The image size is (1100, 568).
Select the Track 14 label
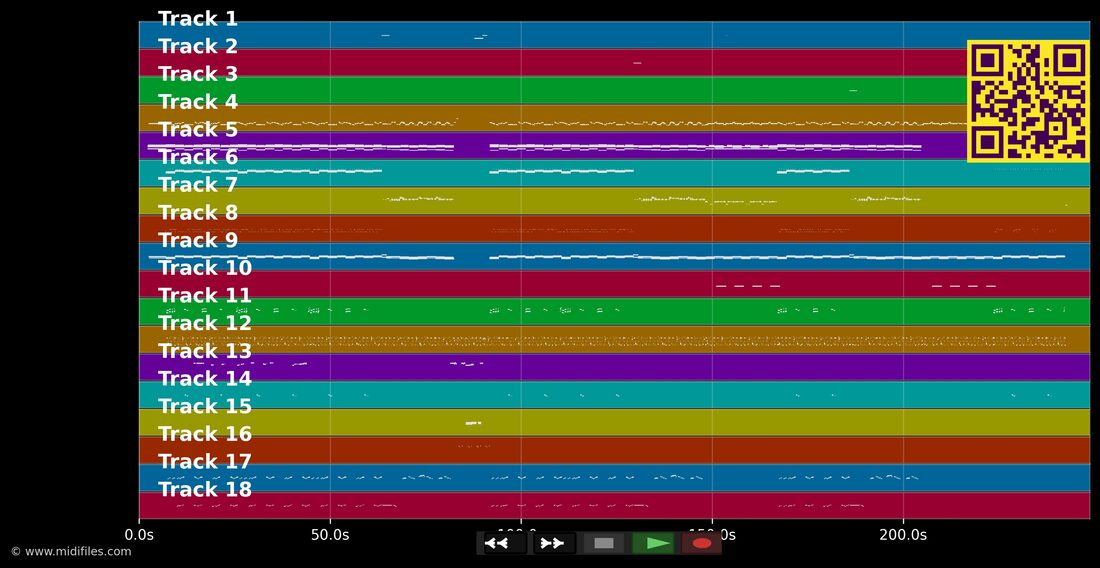pyautogui.click(x=205, y=379)
